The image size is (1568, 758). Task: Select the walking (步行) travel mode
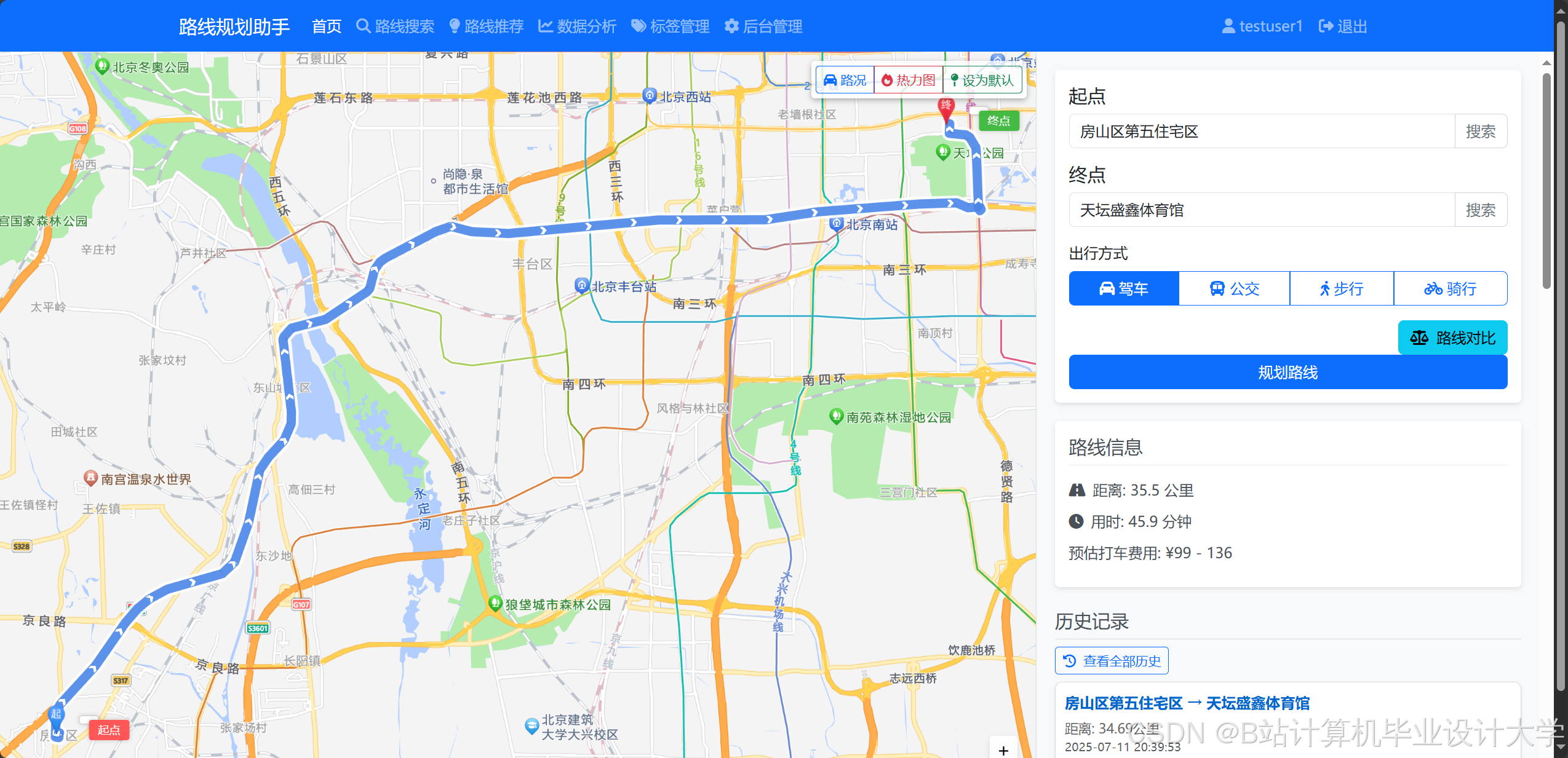click(1341, 288)
